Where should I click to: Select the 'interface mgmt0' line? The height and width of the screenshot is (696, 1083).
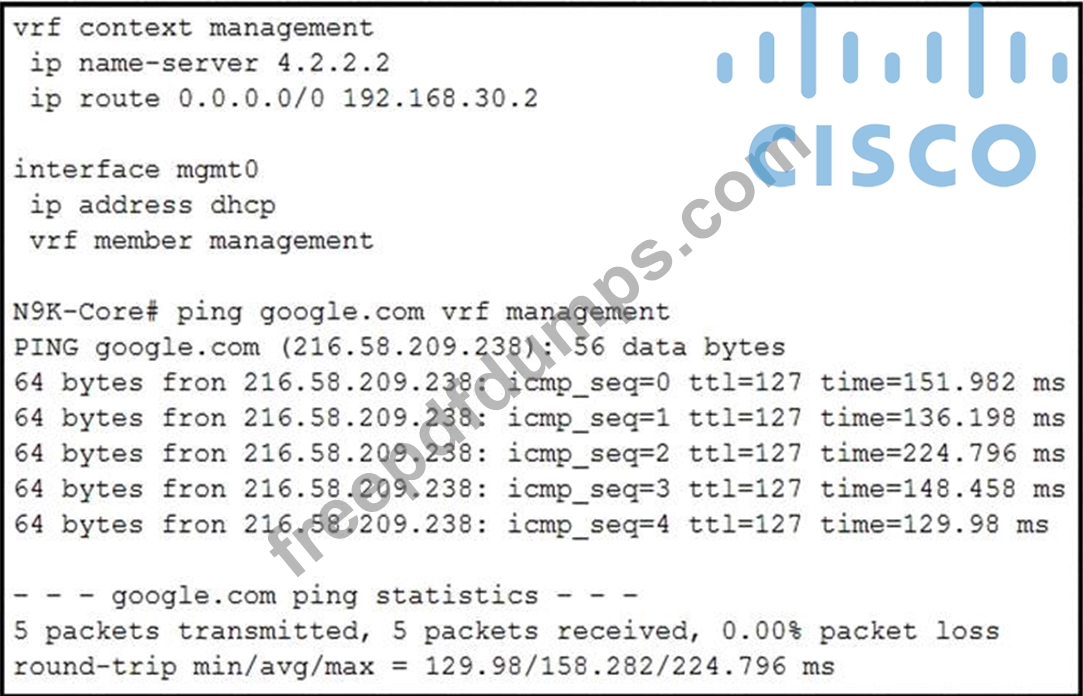(136, 170)
